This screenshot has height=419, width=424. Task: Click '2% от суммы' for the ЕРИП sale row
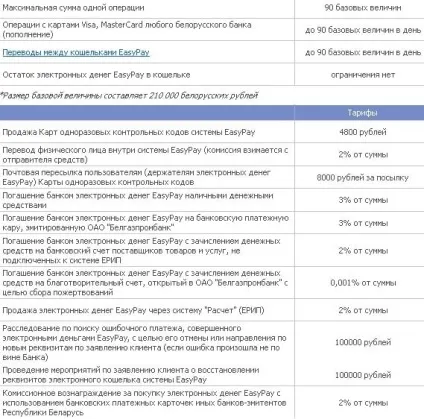(363, 310)
